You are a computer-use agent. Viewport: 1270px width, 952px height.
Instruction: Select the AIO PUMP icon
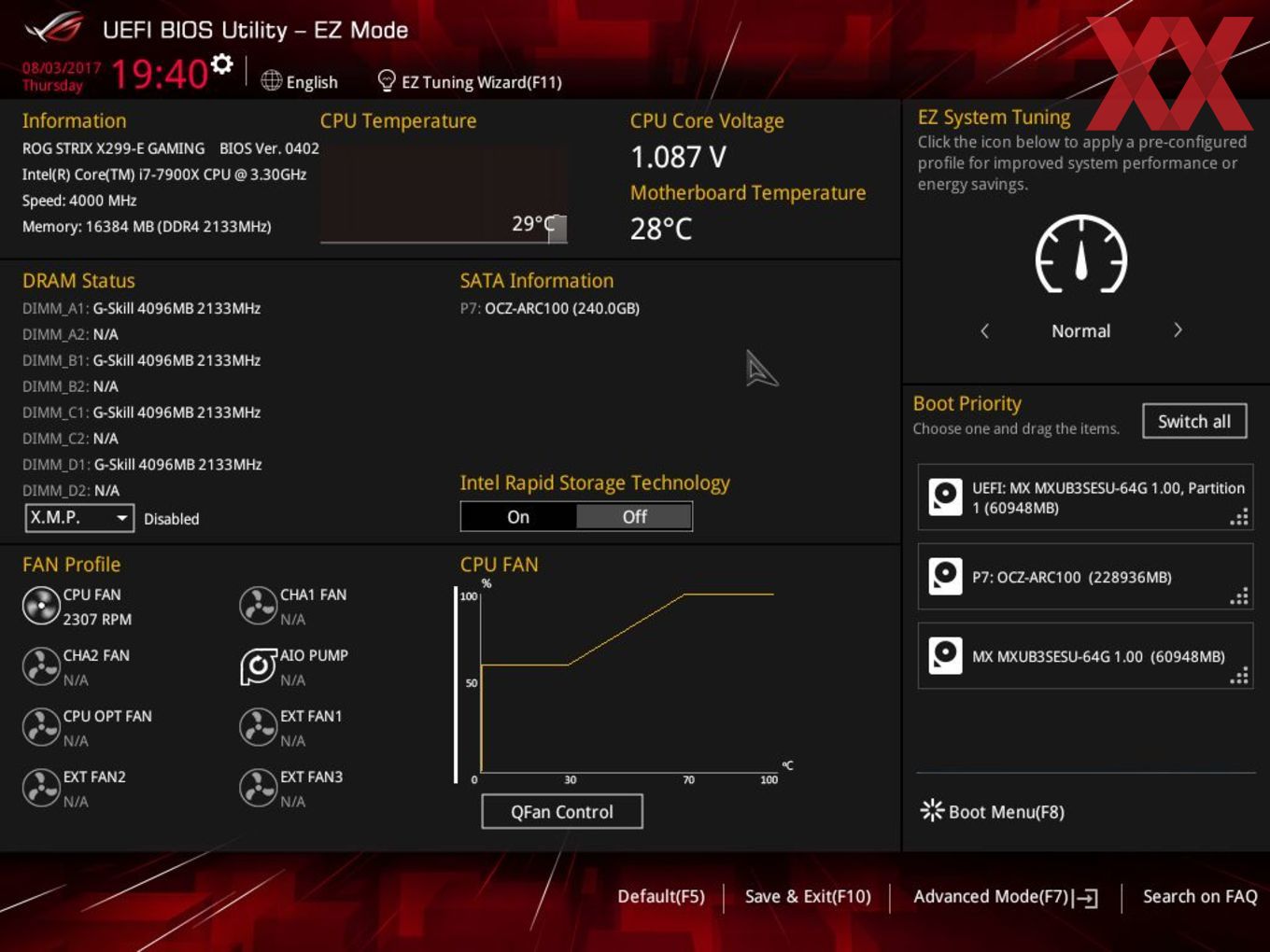click(258, 666)
